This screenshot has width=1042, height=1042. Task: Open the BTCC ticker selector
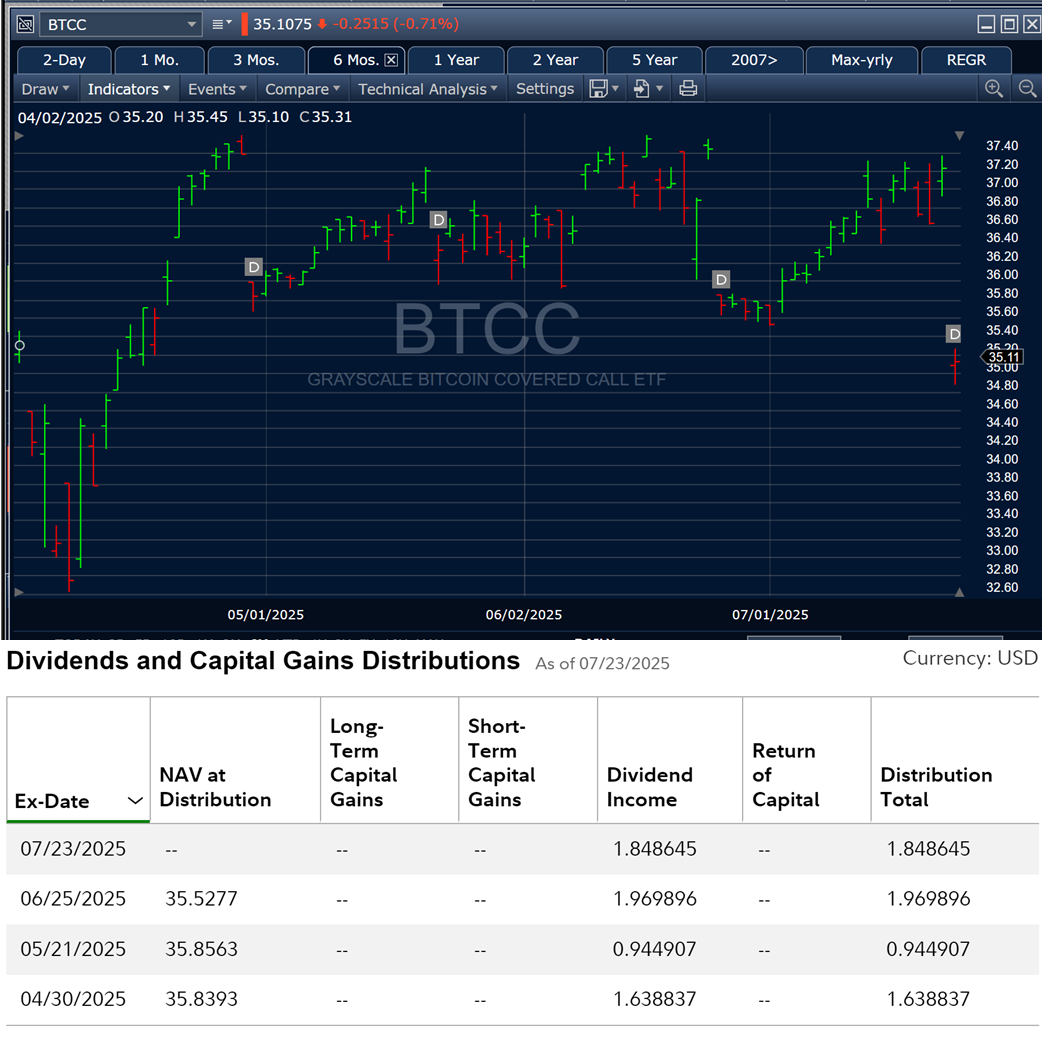120,23
